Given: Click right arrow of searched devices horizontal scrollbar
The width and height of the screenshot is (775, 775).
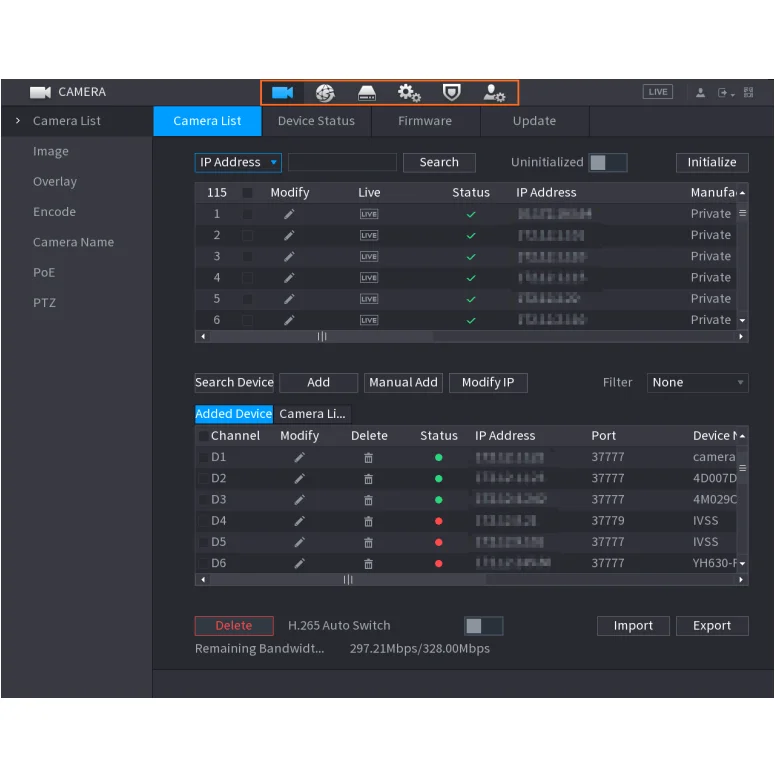Looking at the screenshot, I should 741,337.
